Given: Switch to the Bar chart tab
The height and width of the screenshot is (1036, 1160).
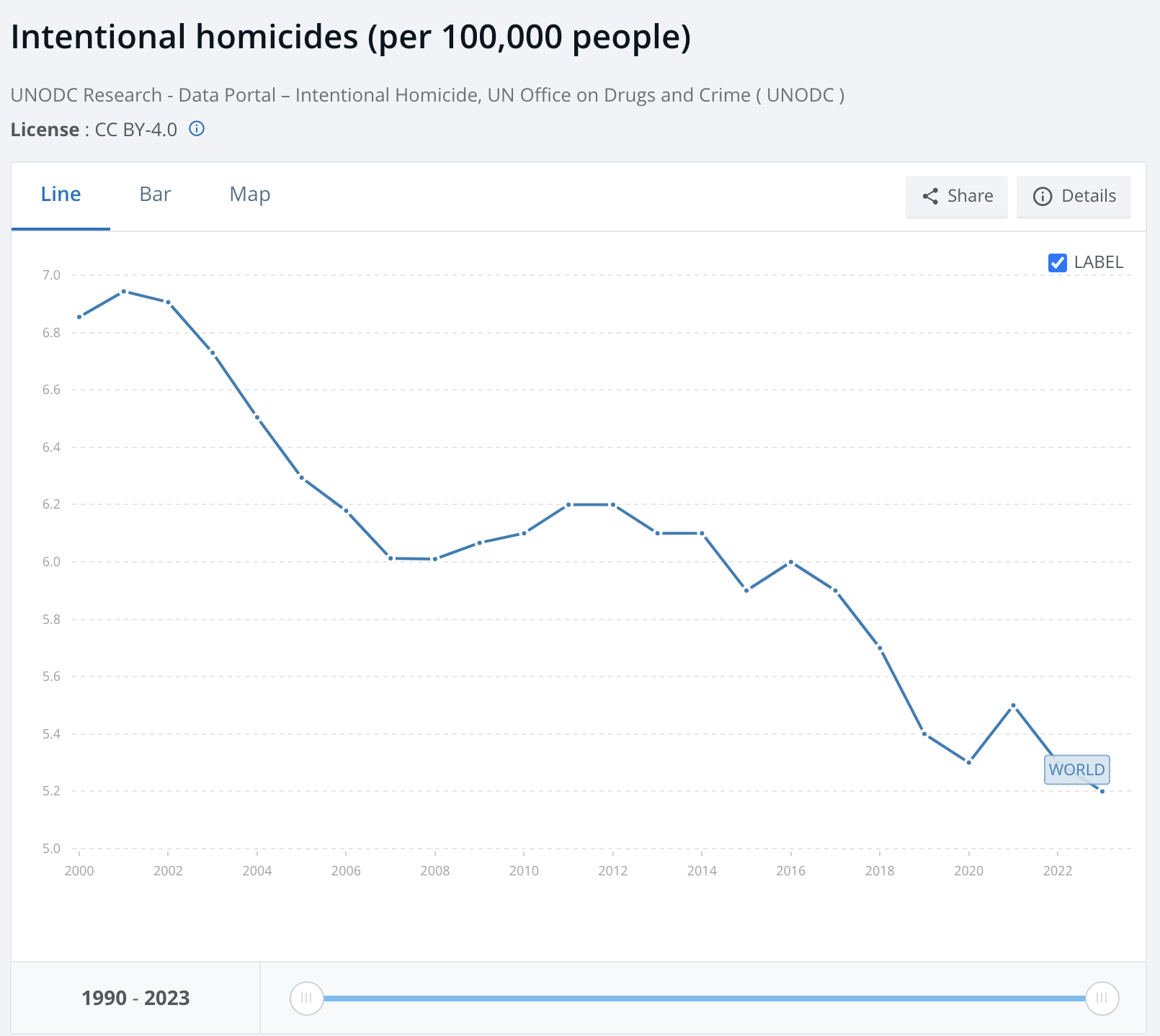Looking at the screenshot, I should pyautogui.click(x=155, y=195).
